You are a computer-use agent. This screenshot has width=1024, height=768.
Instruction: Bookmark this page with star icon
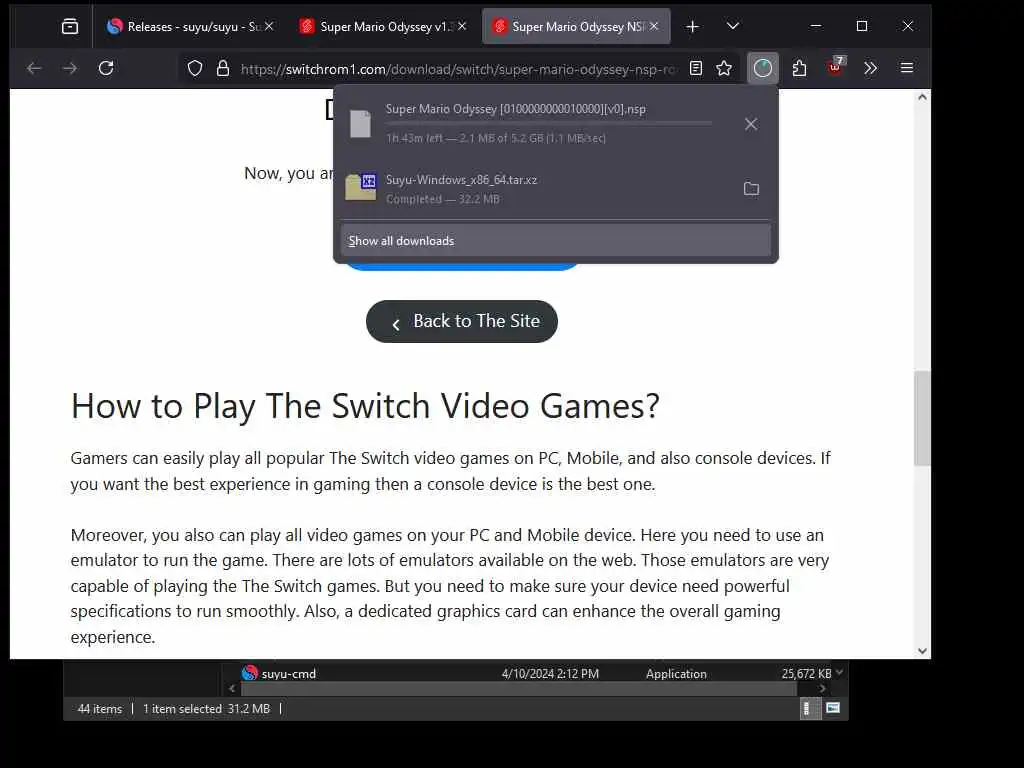click(x=724, y=69)
